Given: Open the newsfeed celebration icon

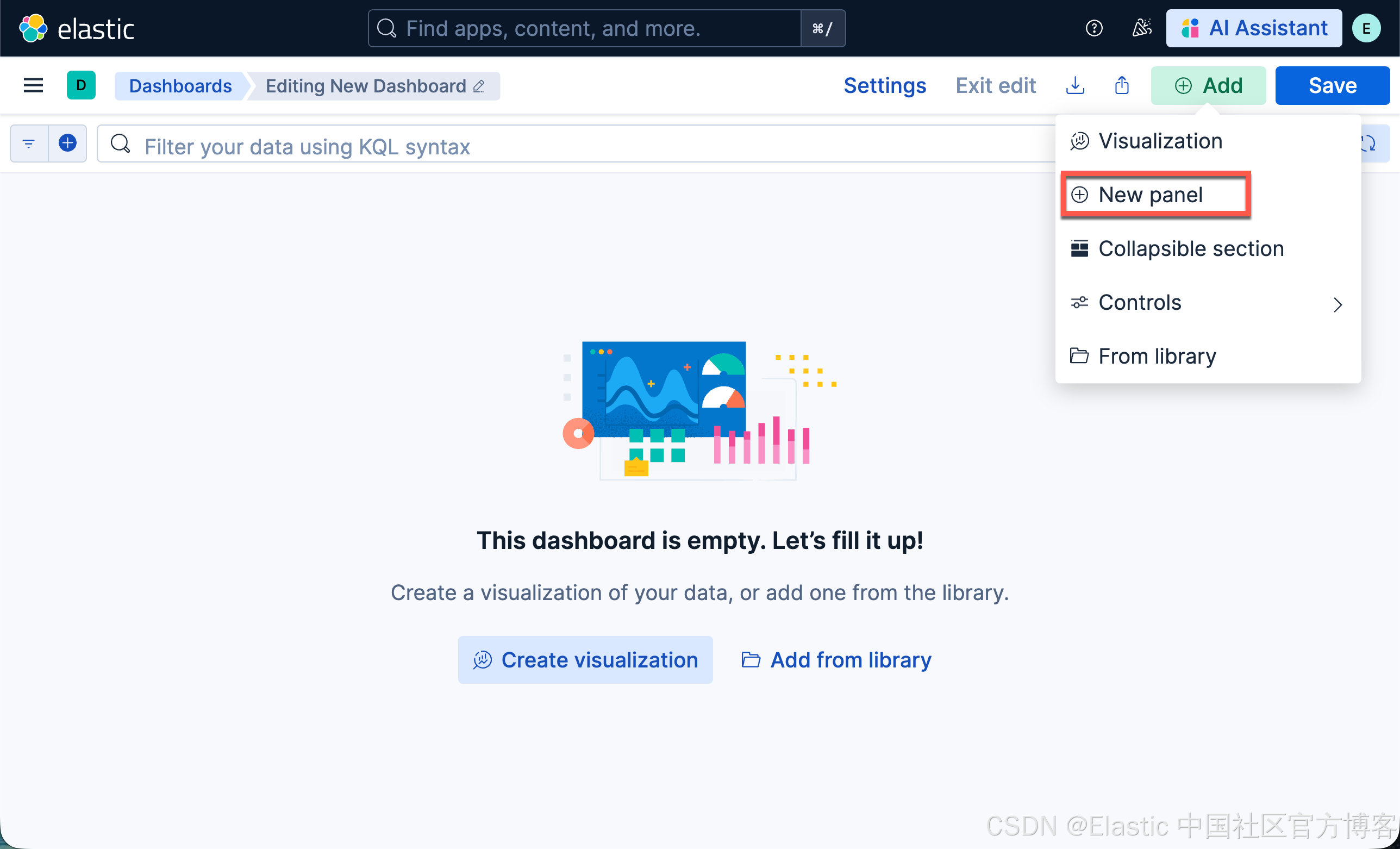Looking at the screenshot, I should 1141,28.
